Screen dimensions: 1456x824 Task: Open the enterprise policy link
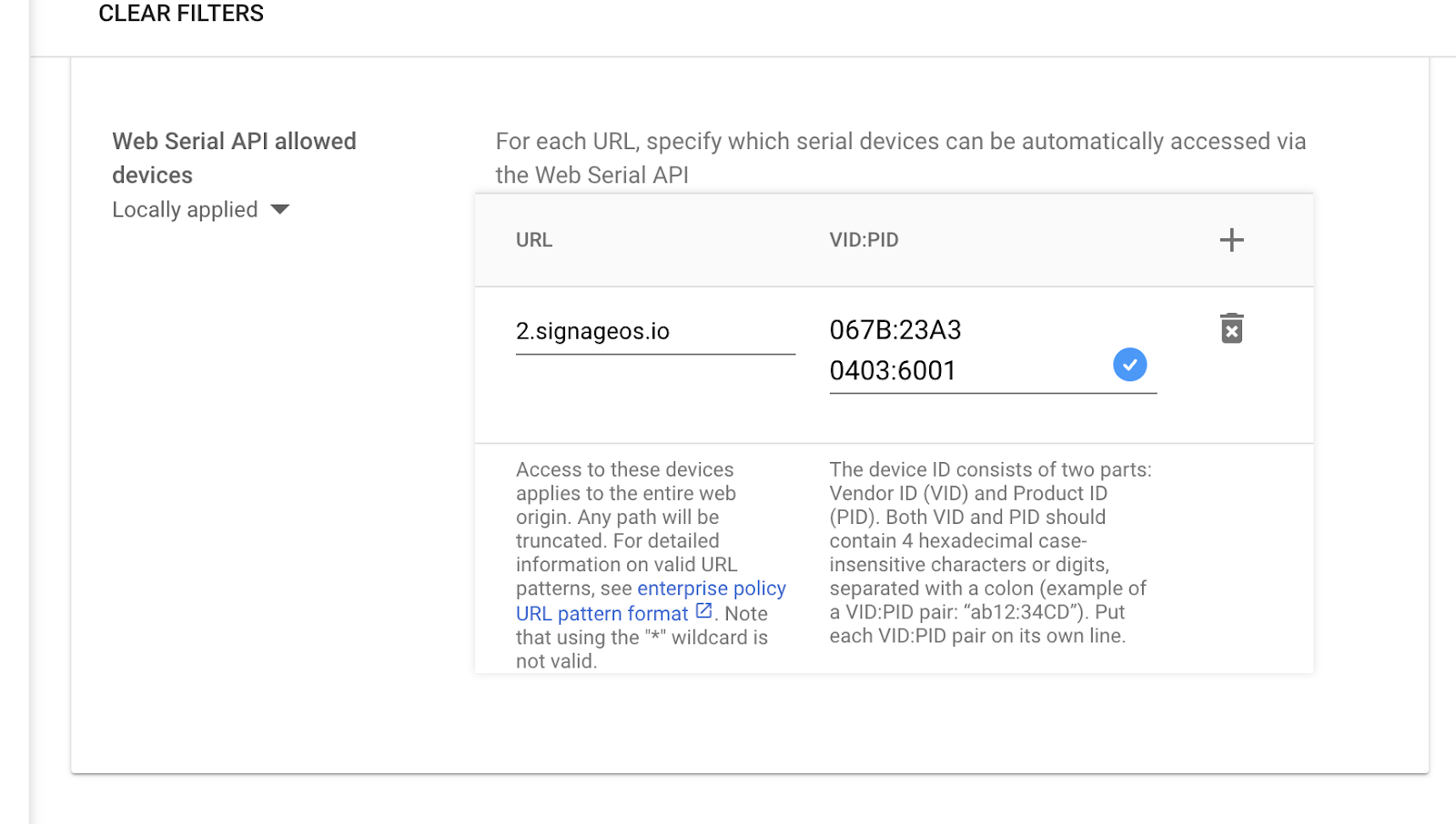[711, 588]
